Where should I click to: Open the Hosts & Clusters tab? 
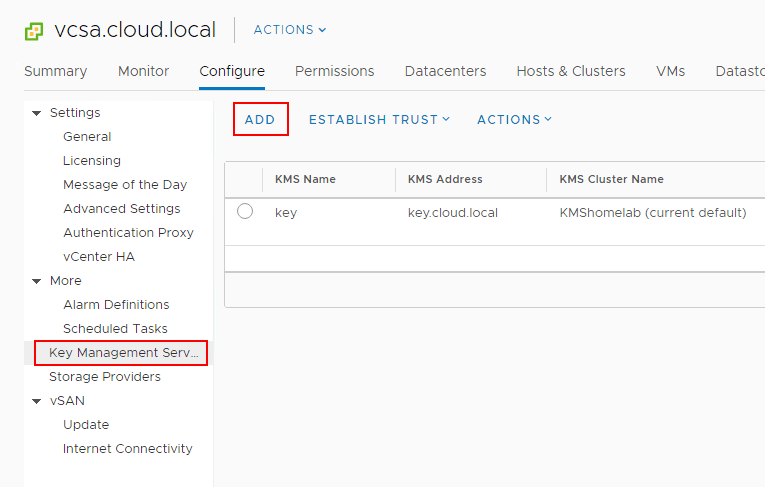(570, 71)
